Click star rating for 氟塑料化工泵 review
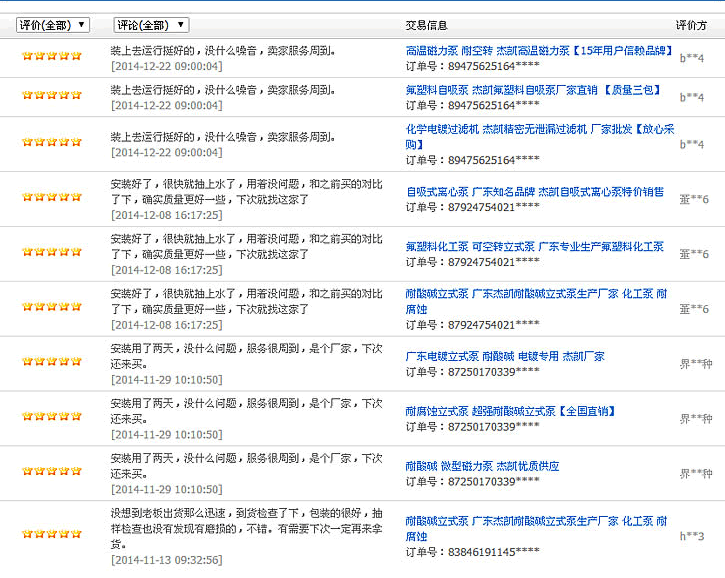This screenshot has height=578, width=725. 52,252
